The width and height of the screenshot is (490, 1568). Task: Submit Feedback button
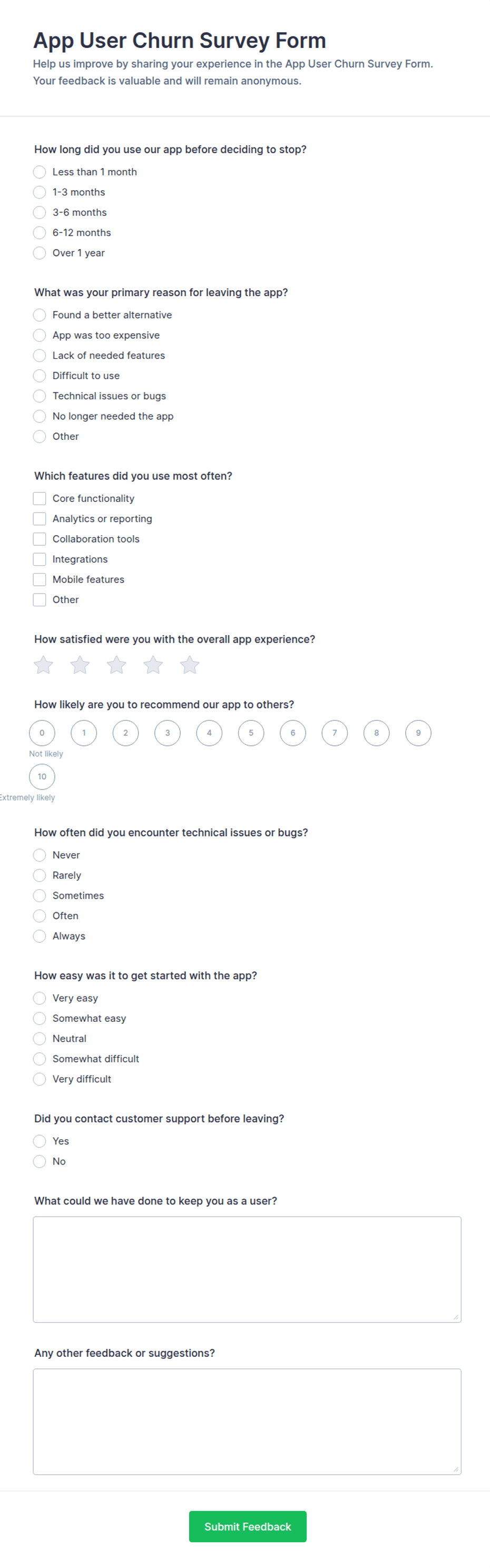[248, 1526]
